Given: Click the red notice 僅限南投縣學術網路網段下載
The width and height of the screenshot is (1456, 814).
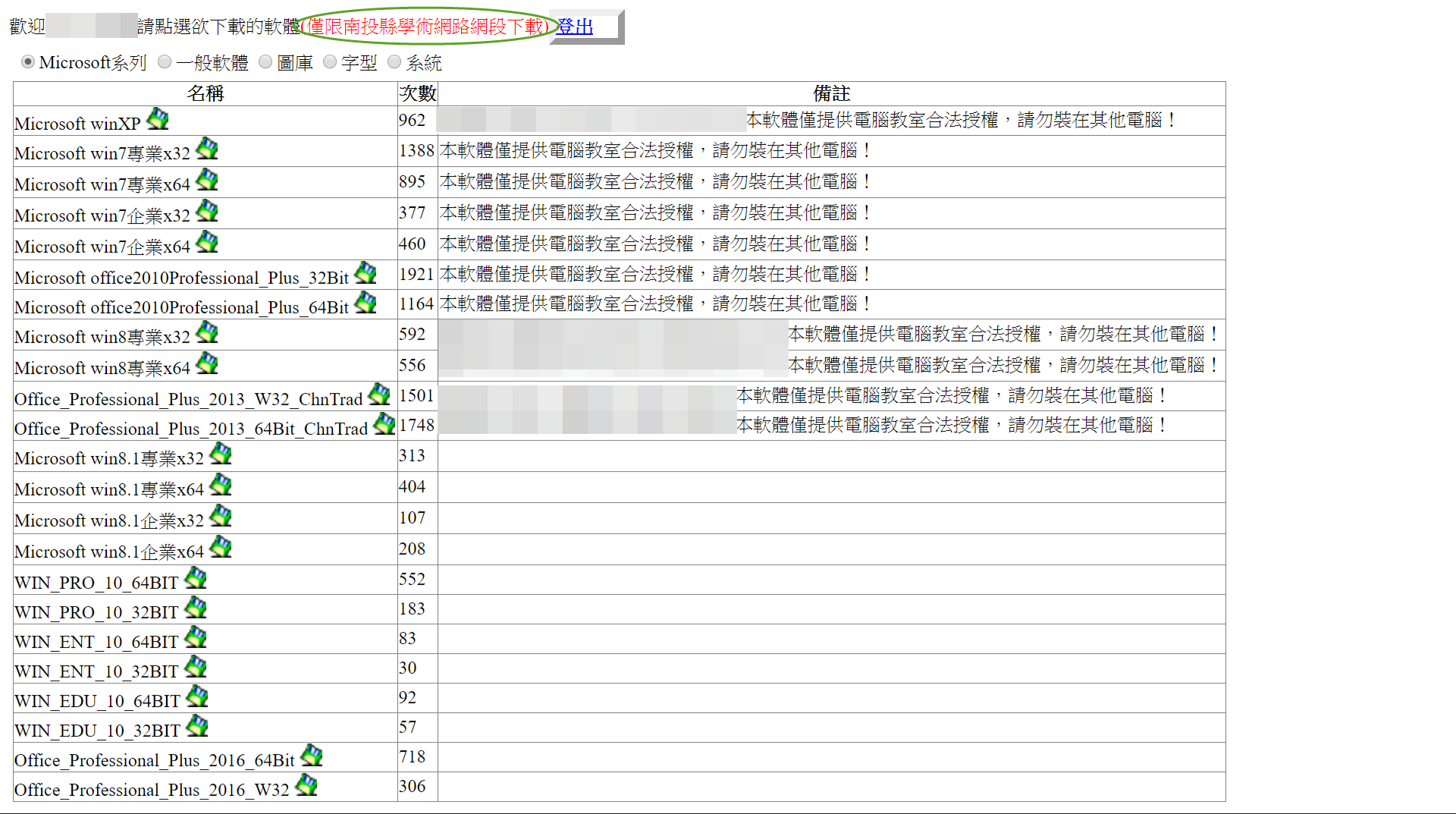Looking at the screenshot, I should pyautogui.click(x=425, y=27).
